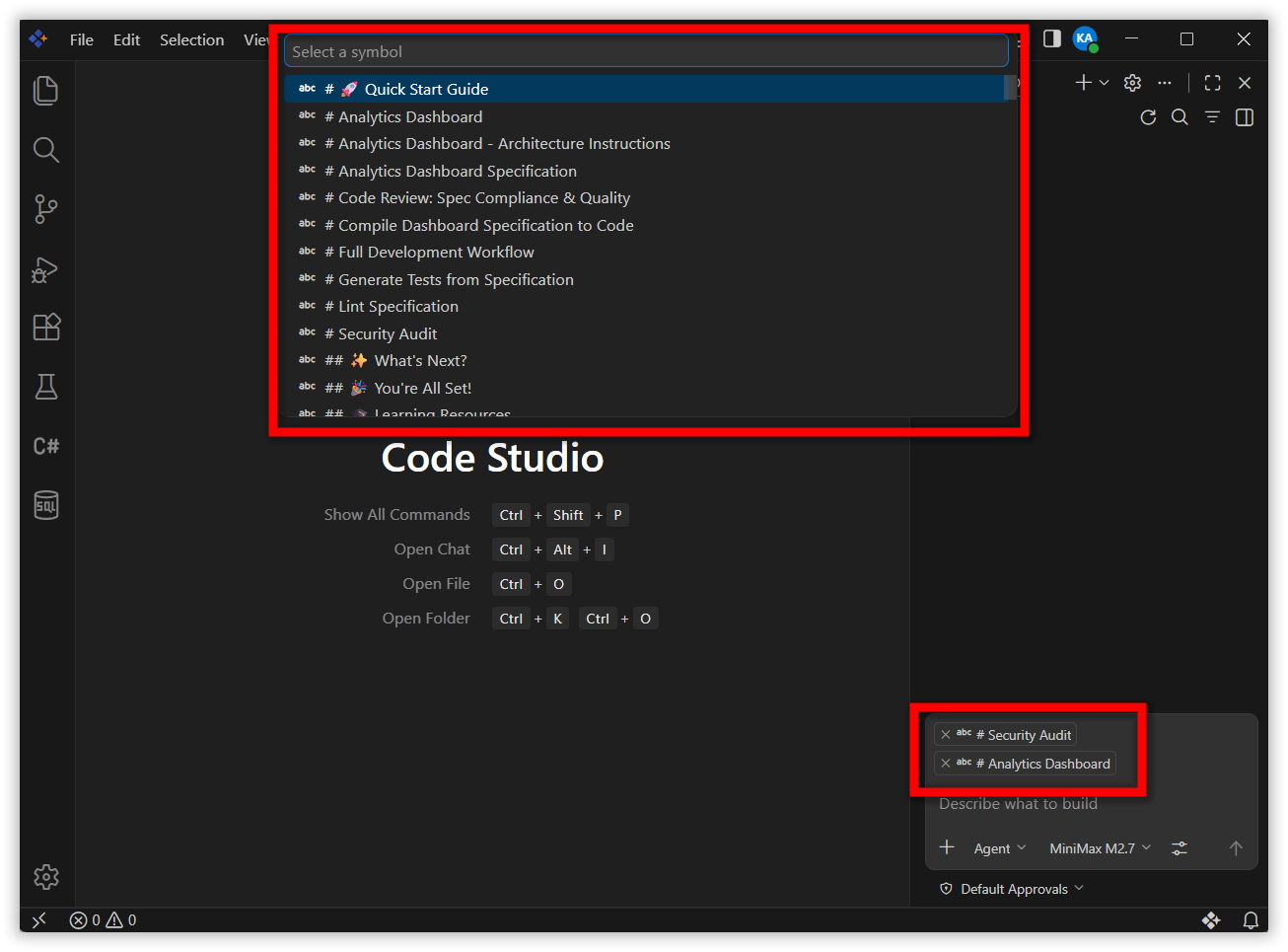The width and height of the screenshot is (1288, 952).
Task: Open the Extensions view icon
Action: pos(46,328)
